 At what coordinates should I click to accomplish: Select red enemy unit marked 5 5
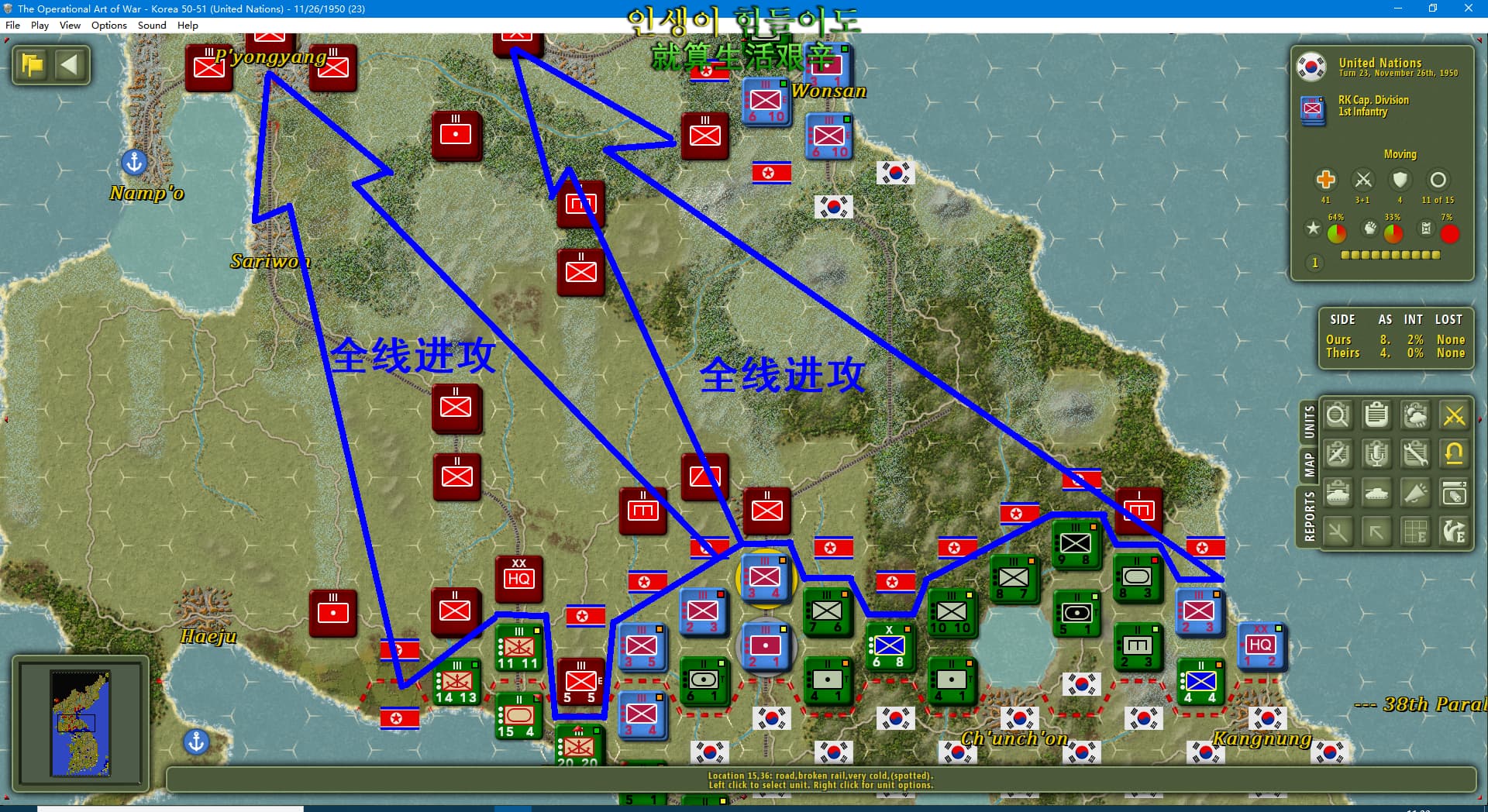pos(580,682)
